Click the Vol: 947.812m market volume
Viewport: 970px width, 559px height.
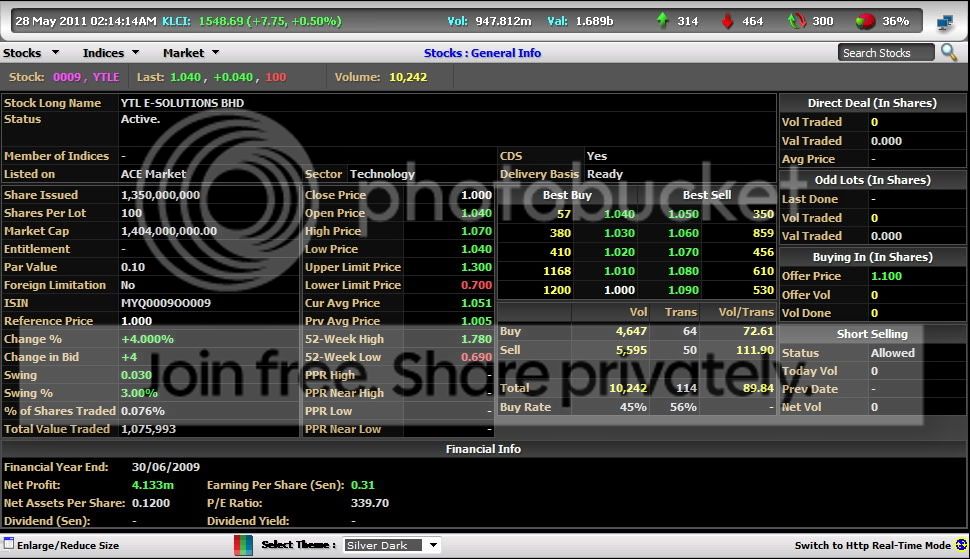(489, 21)
